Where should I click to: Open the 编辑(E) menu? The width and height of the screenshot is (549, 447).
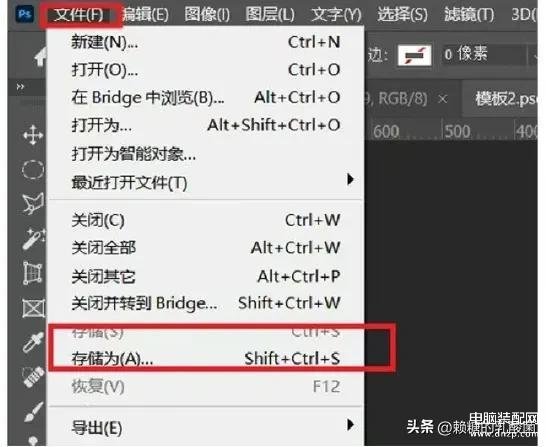point(146,15)
